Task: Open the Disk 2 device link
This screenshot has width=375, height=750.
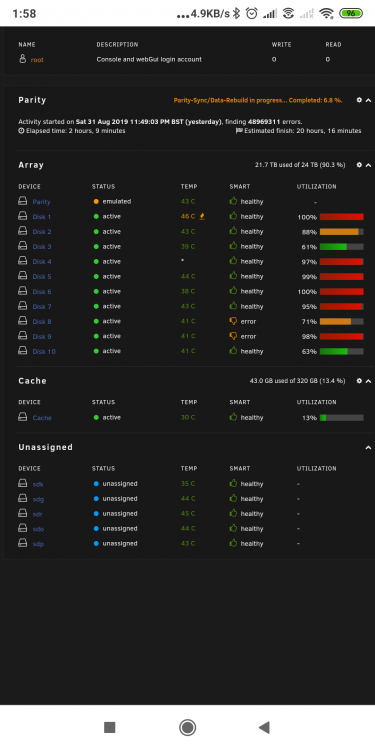Action: coord(42,232)
